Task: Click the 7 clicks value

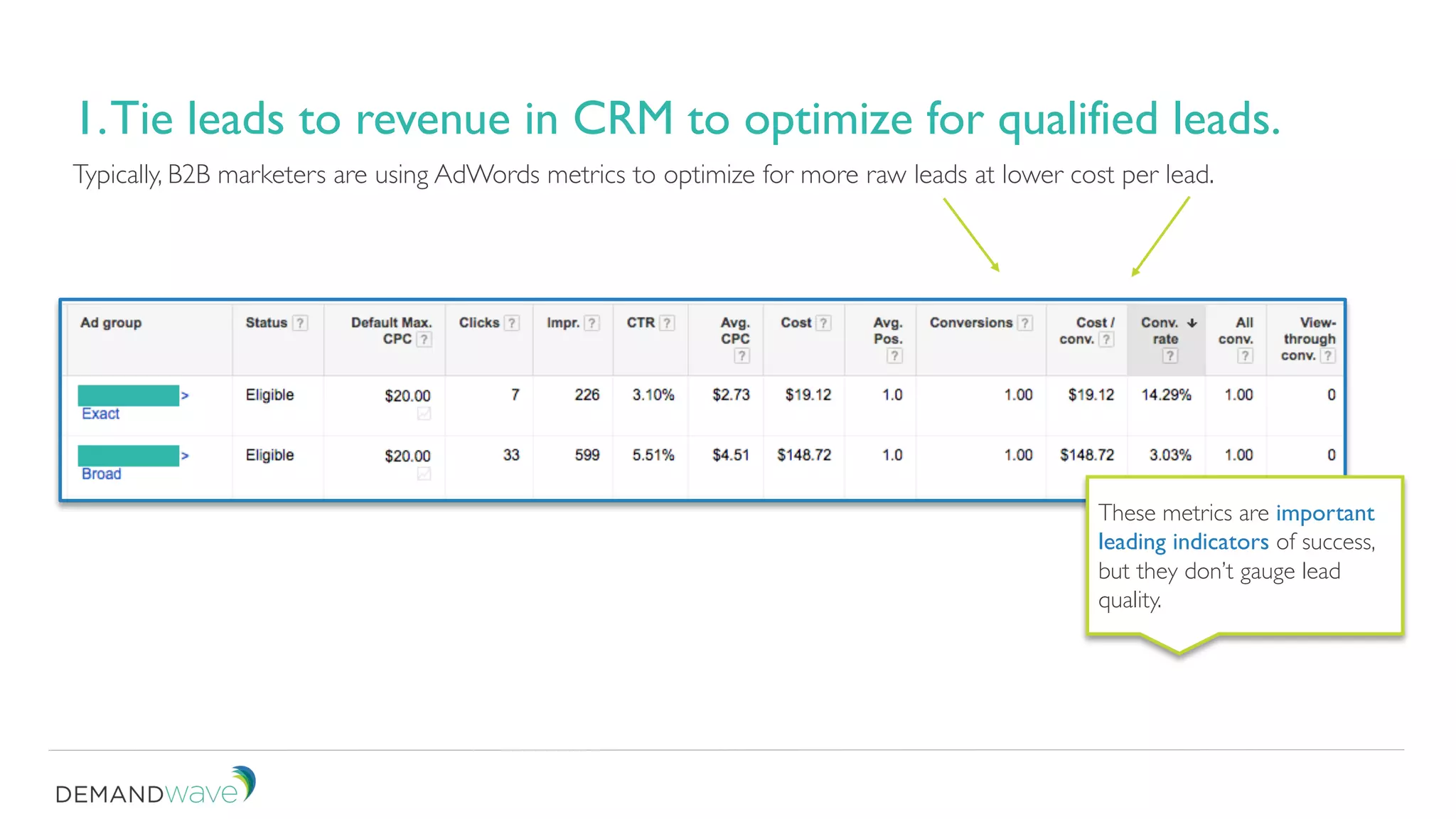Action: [515, 395]
